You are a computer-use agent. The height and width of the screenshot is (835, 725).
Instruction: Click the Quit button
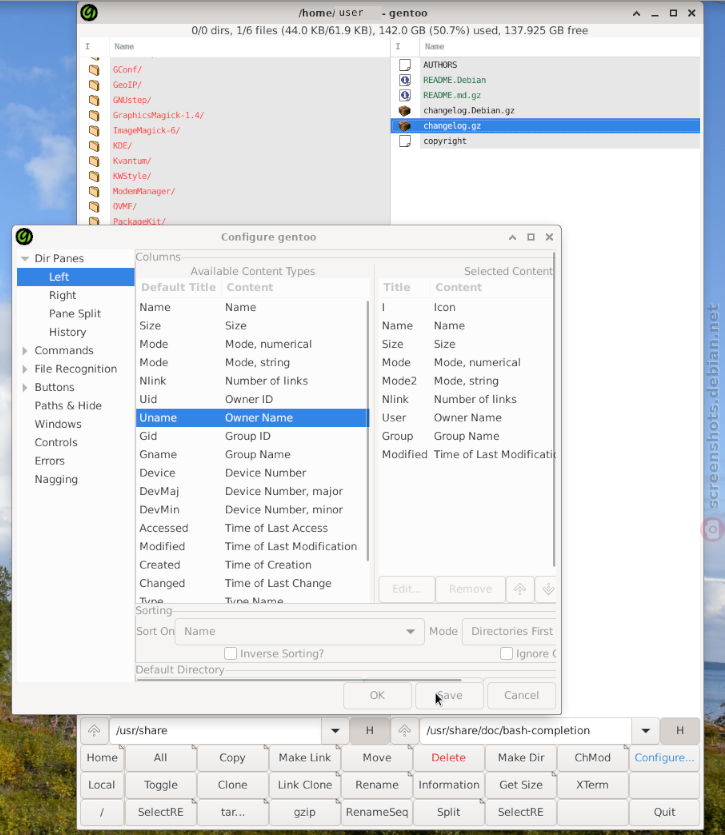click(664, 812)
